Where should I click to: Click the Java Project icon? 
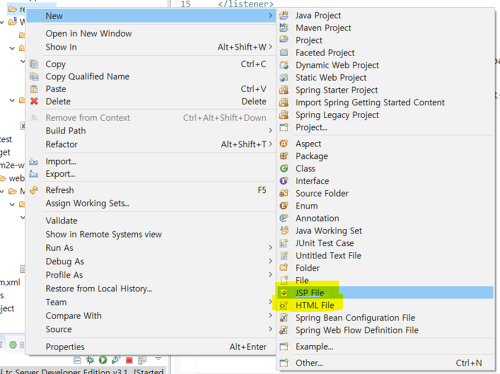[284, 15]
